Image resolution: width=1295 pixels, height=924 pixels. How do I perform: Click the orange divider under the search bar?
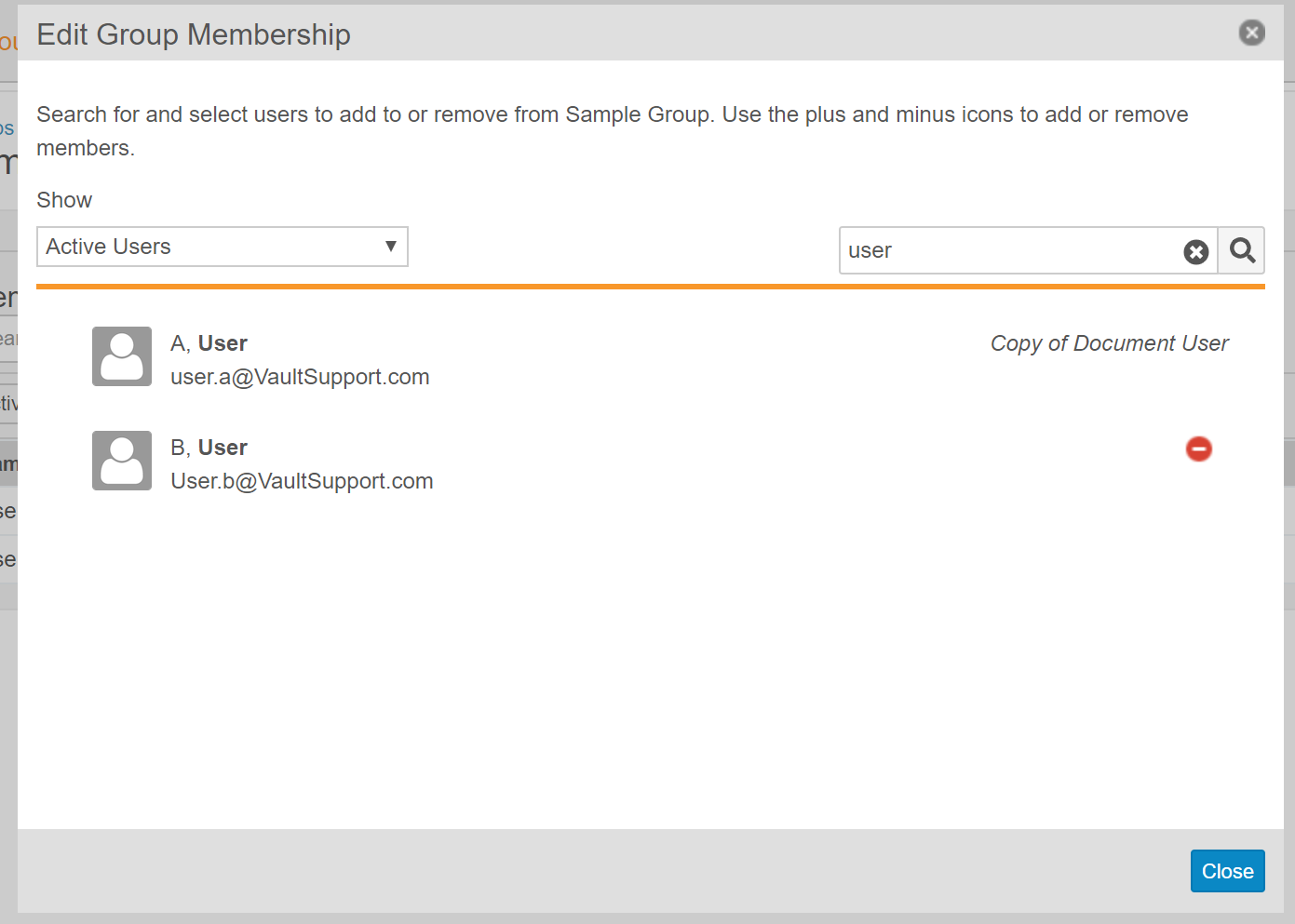click(650, 287)
